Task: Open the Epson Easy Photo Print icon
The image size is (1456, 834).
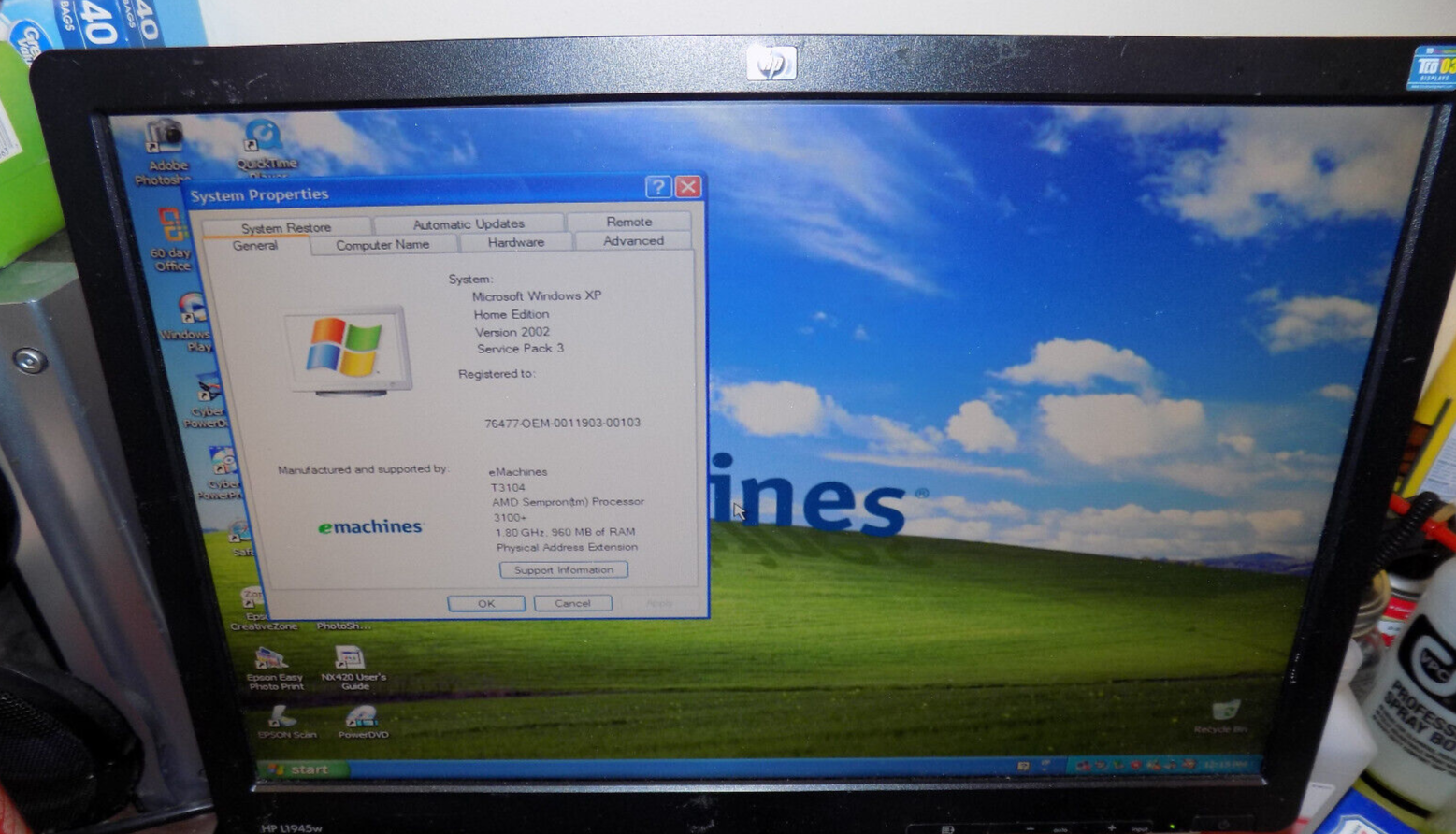Action: (x=275, y=669)
